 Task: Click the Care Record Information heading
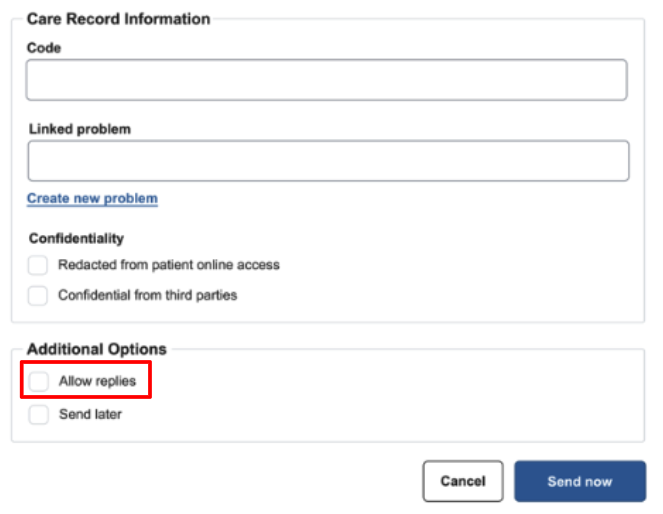pyautogui.click(x=118, y=19)
